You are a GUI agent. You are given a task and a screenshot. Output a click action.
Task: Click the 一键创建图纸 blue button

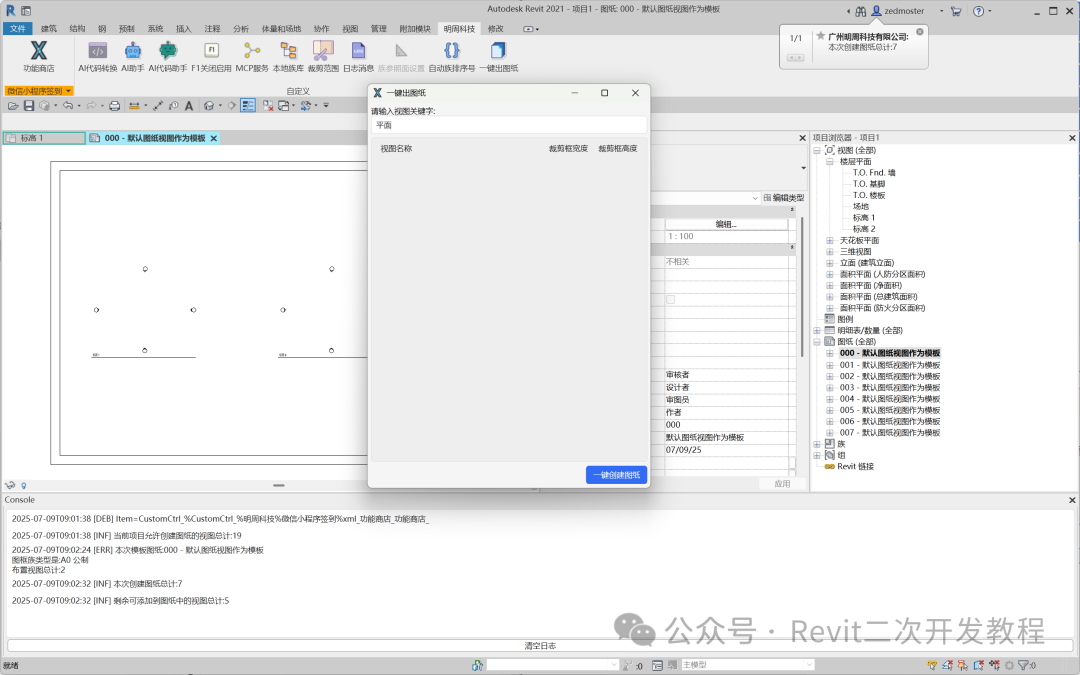point(616,475)
